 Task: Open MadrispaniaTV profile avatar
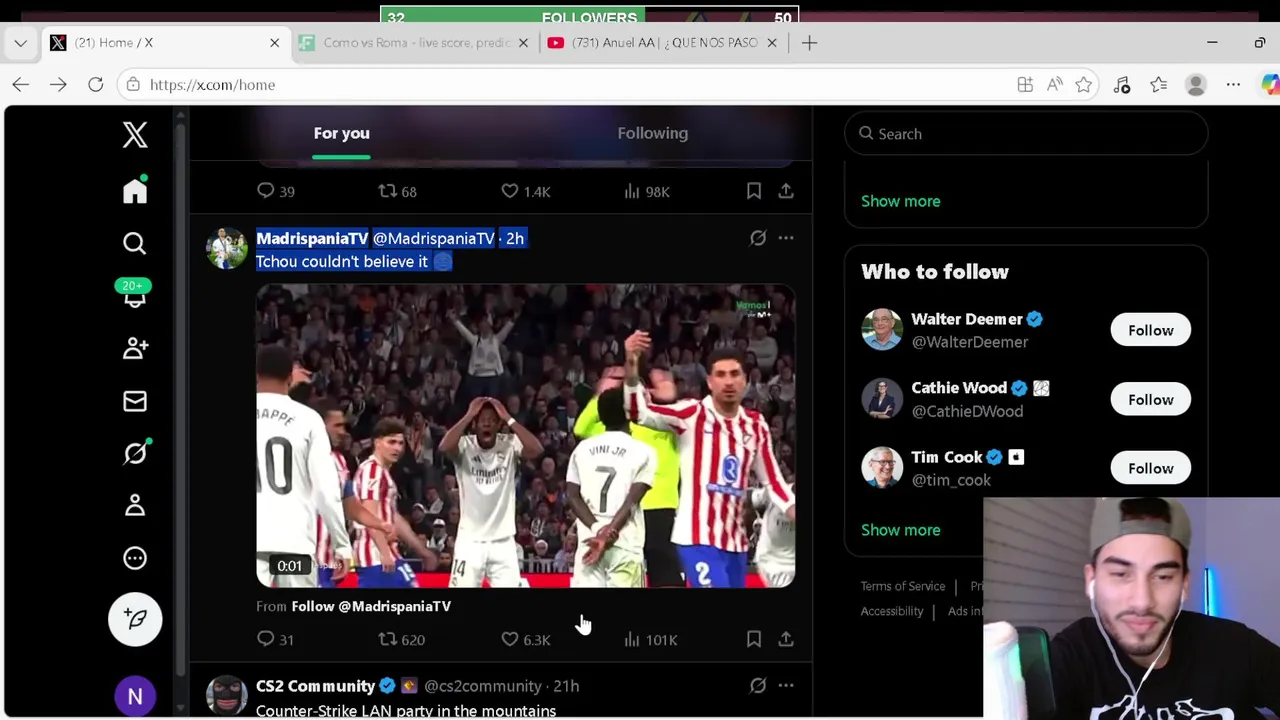[x=227, y=248]
